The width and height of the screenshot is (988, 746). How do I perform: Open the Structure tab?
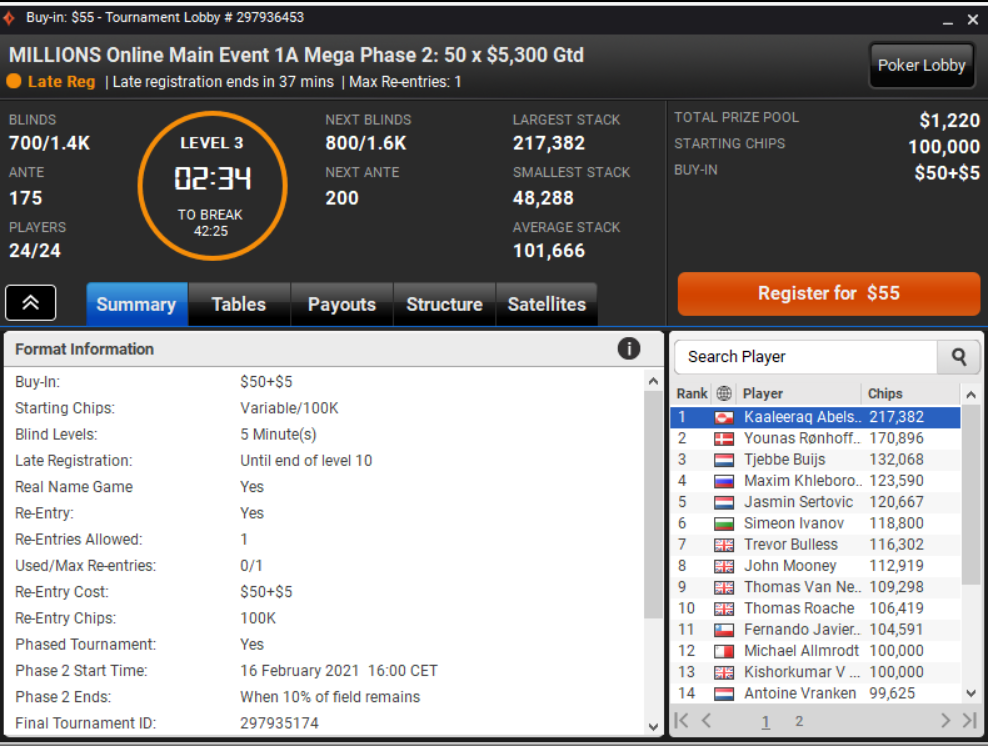(444, 304)
